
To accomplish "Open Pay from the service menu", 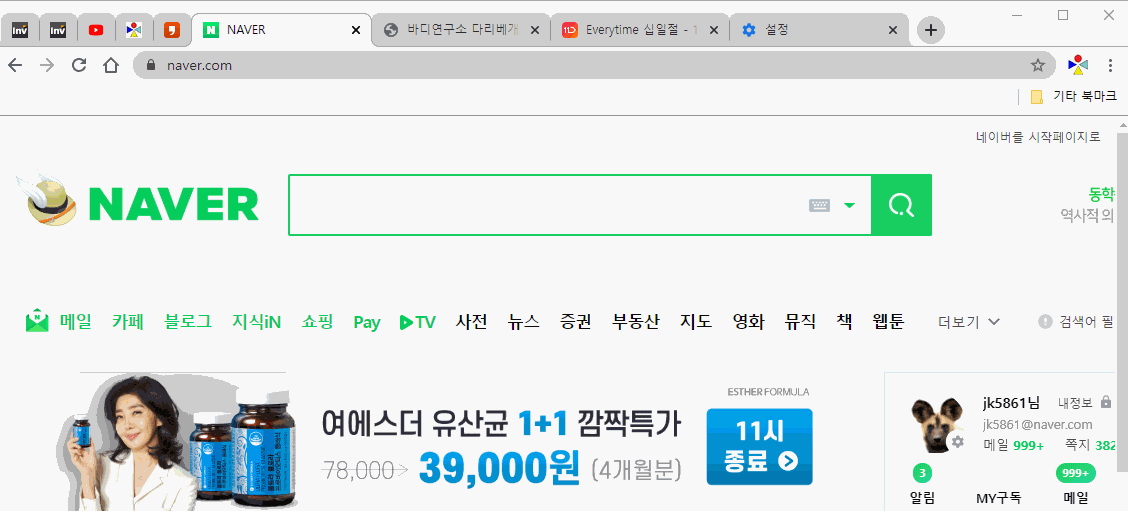I will pos(367,322).
